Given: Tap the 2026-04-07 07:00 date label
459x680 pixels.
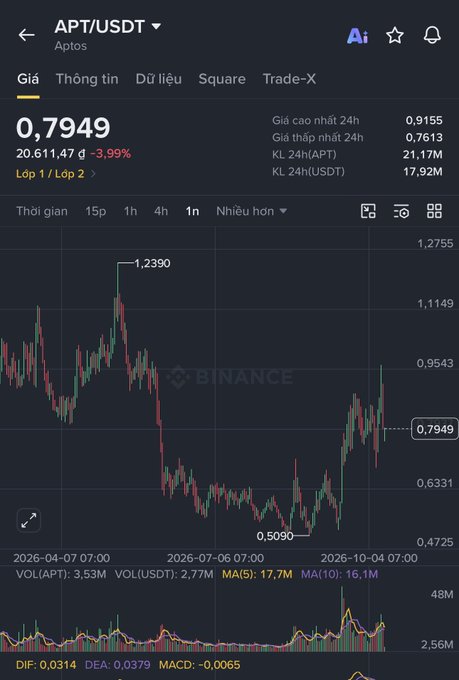Looking at the screenshot, I should pyautogui.click(x=62, y=558).
